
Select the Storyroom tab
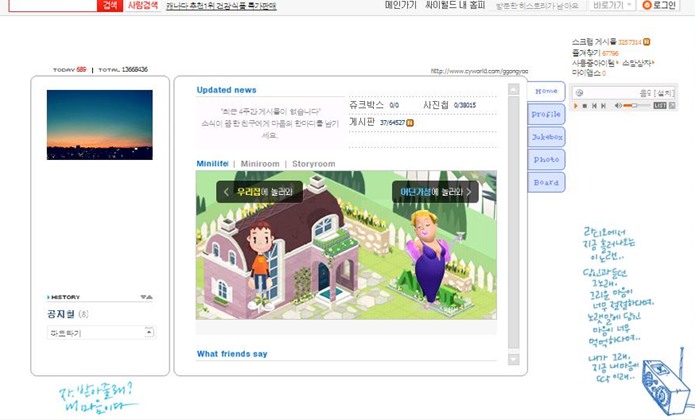[313, 163]
